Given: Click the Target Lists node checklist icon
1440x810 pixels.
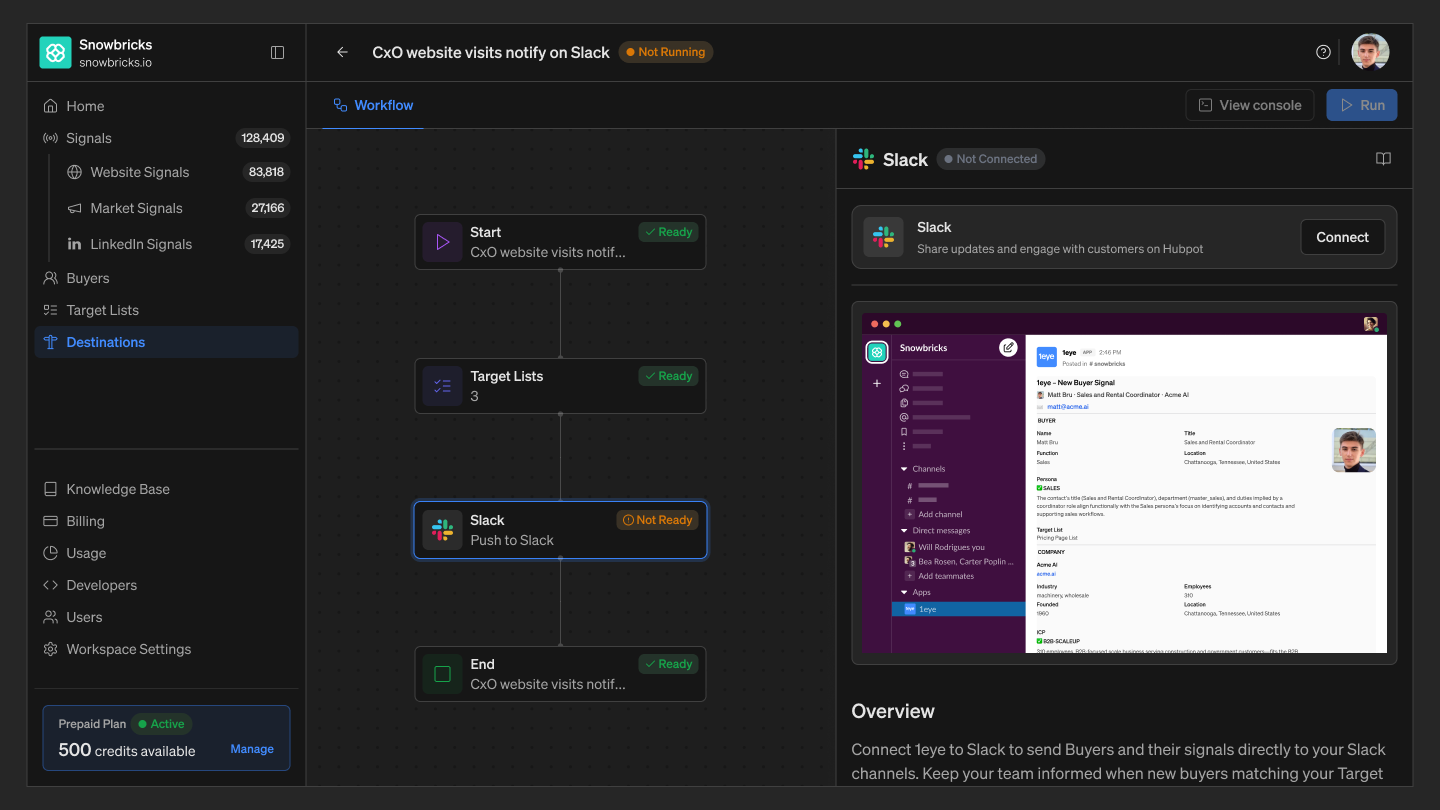Looking at the screenshot, I should (x=442, y=386).
